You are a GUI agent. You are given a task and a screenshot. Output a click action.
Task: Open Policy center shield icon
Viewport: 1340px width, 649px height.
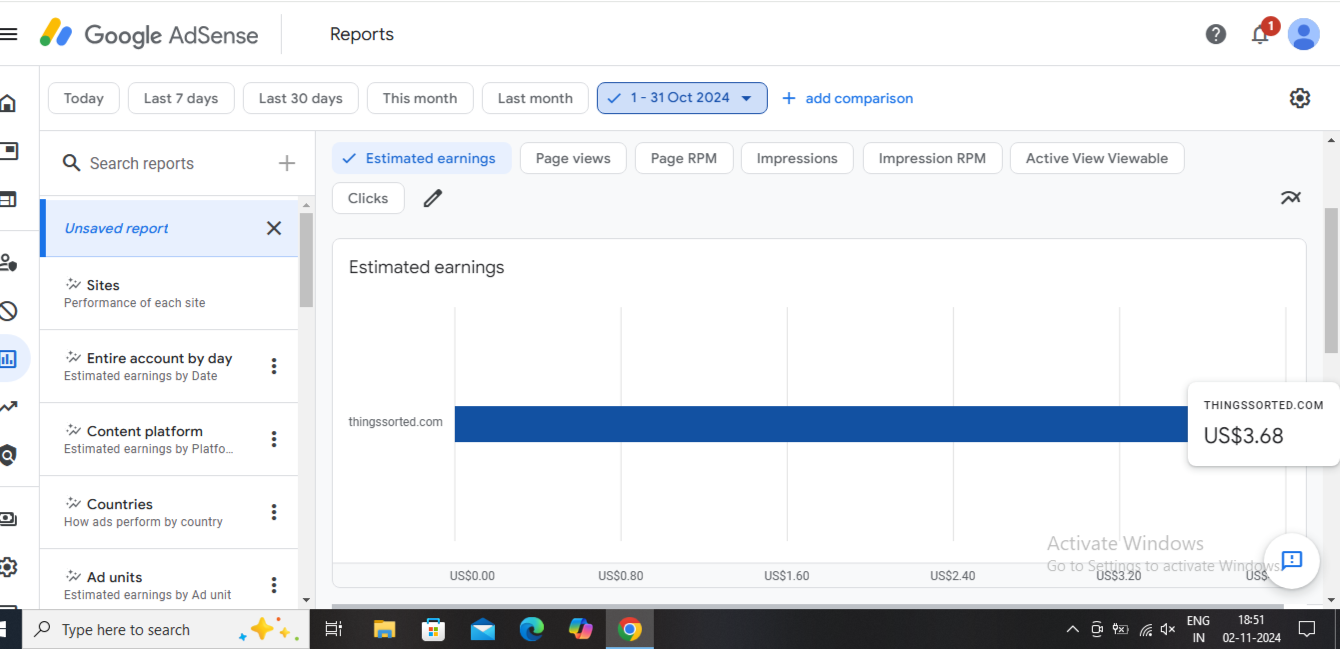point(8,455)
